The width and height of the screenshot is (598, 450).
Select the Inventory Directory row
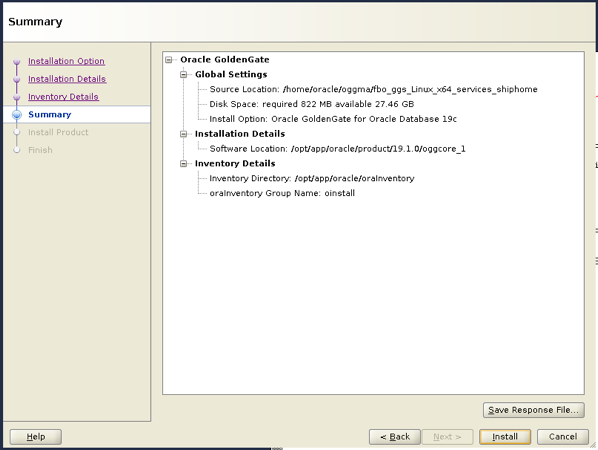point(312,178)
